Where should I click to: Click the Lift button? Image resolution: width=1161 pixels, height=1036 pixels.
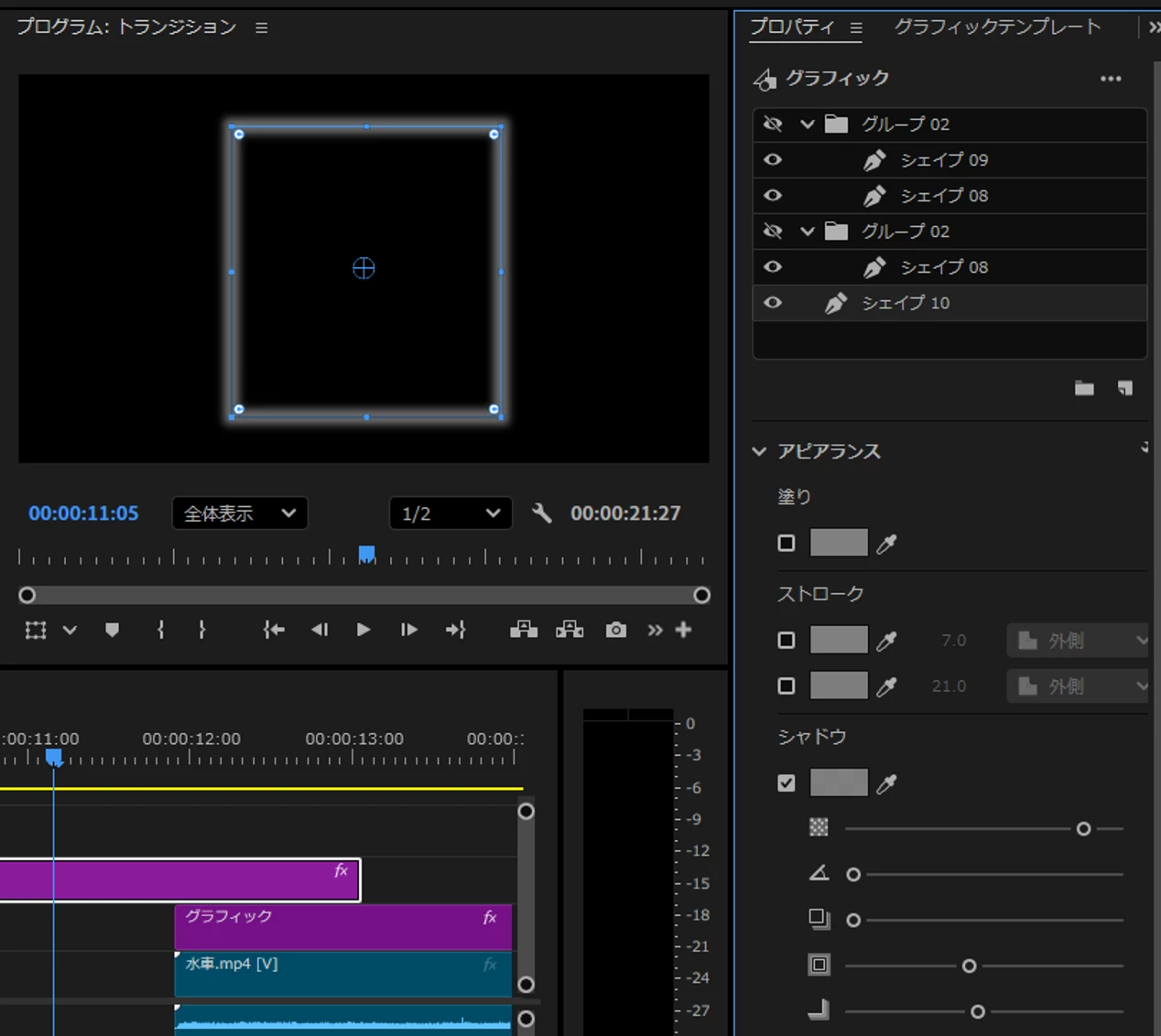[x=524, y=630]
